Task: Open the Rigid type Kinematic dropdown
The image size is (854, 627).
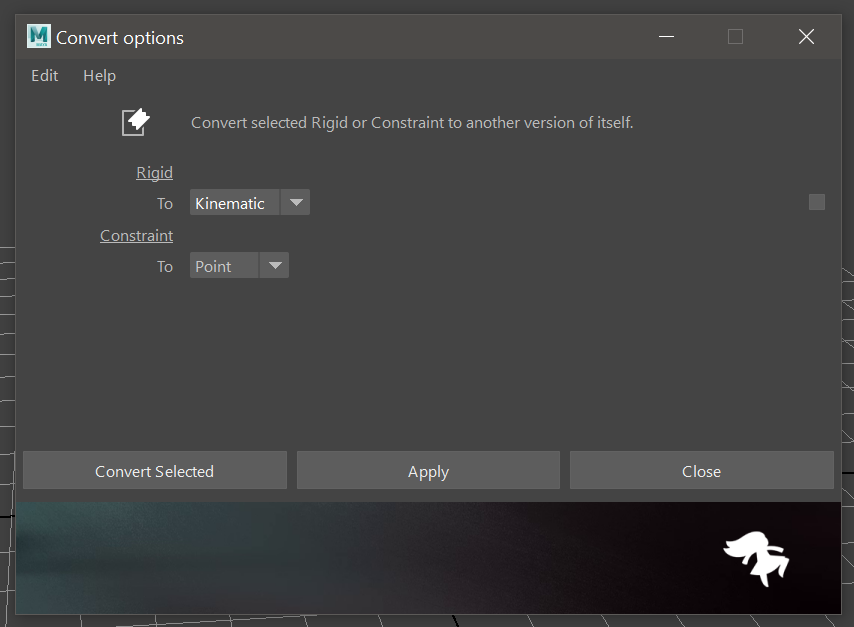Action: click(249, 203)
